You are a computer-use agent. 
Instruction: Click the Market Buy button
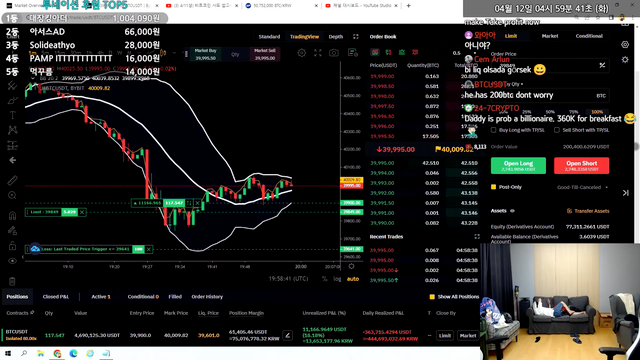[x=205, y=54]
